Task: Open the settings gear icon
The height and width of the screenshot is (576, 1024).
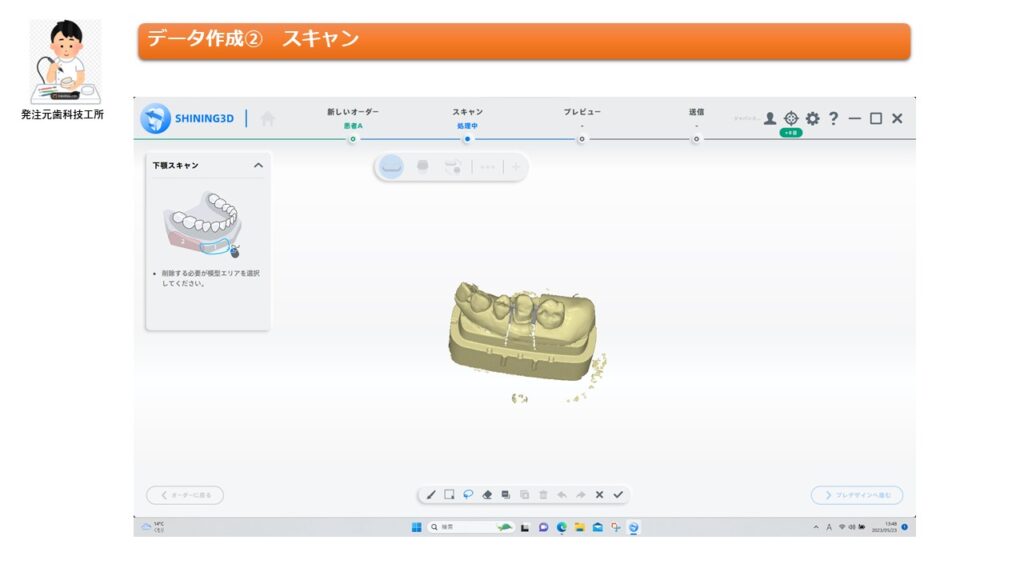Action: point(812,118)
